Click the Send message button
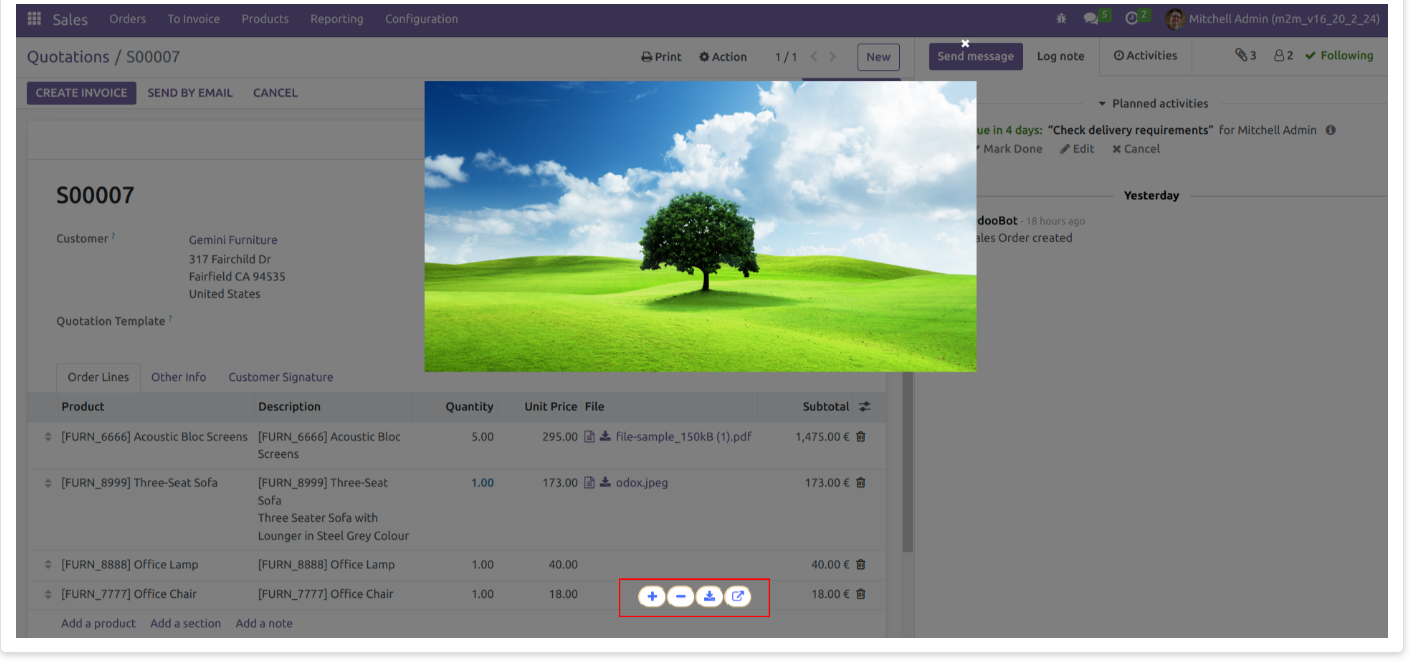 coord(976,57)
